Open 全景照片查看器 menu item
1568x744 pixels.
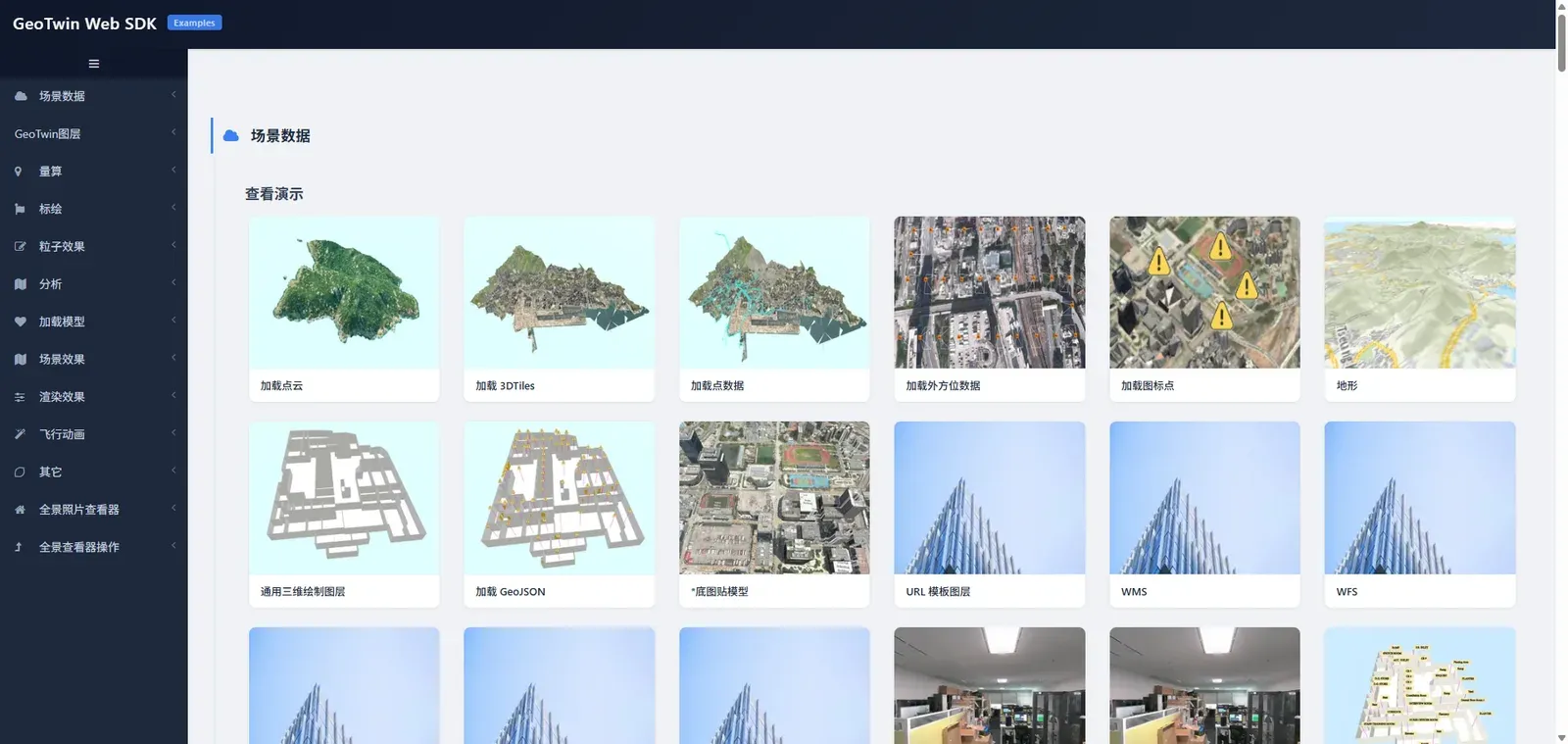click(94, 510)
